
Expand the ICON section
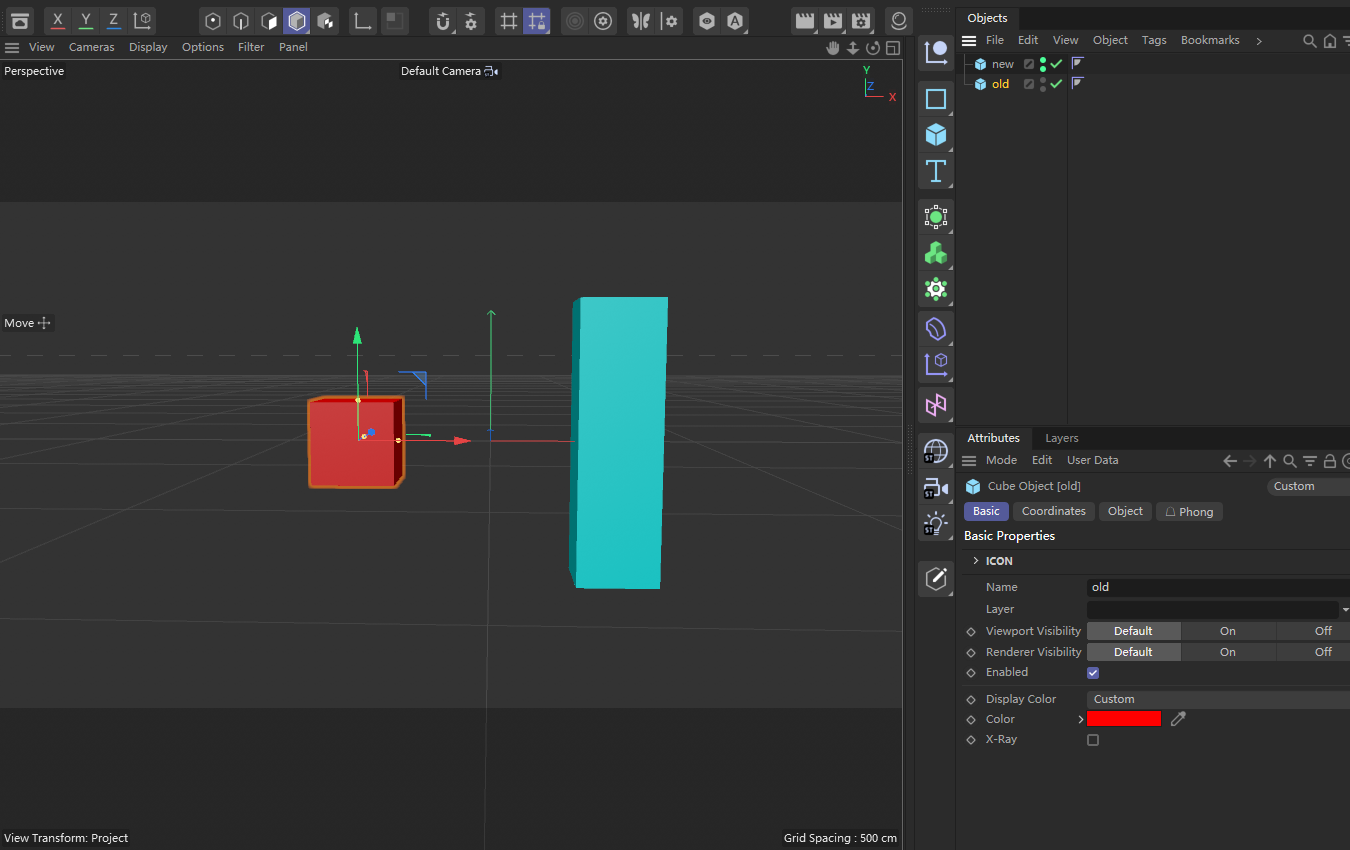(976, 561)
